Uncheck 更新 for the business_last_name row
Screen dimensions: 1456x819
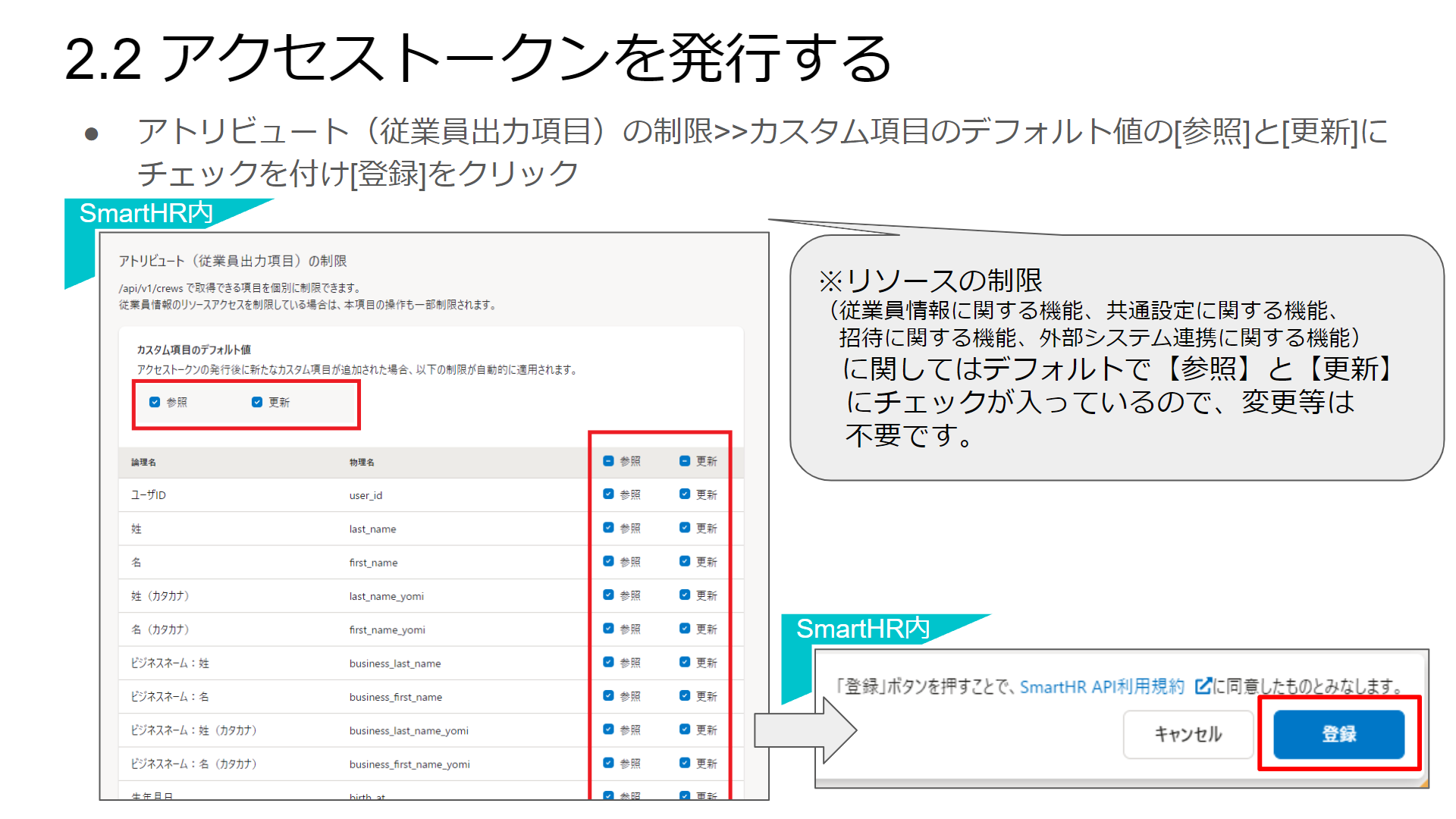(x=685, y=662)
